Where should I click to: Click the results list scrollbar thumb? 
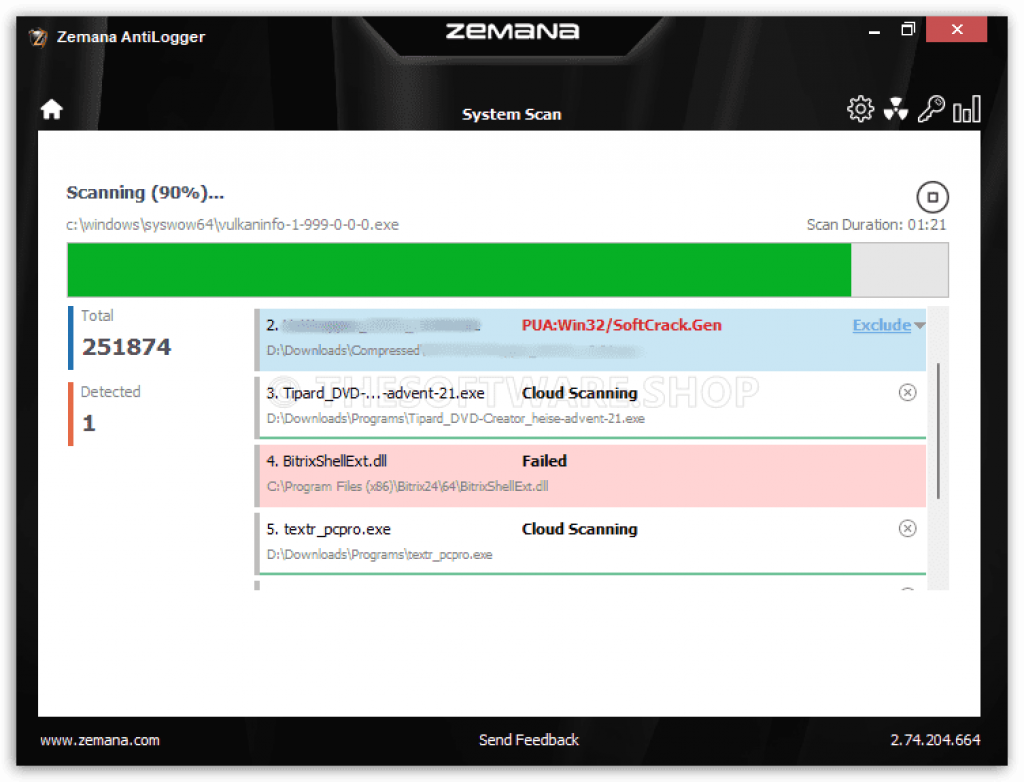point(938,431)
